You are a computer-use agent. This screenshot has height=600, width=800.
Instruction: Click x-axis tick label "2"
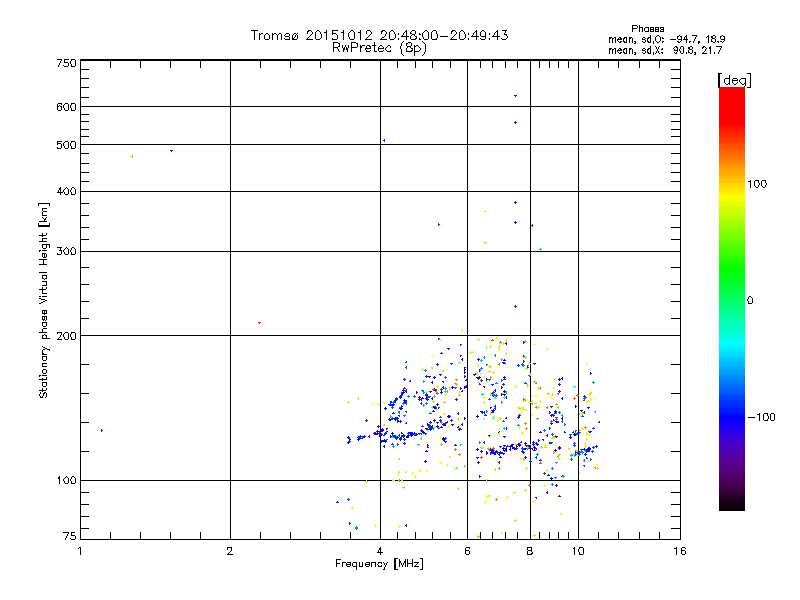pyautogui.click(x=230, y=551)
